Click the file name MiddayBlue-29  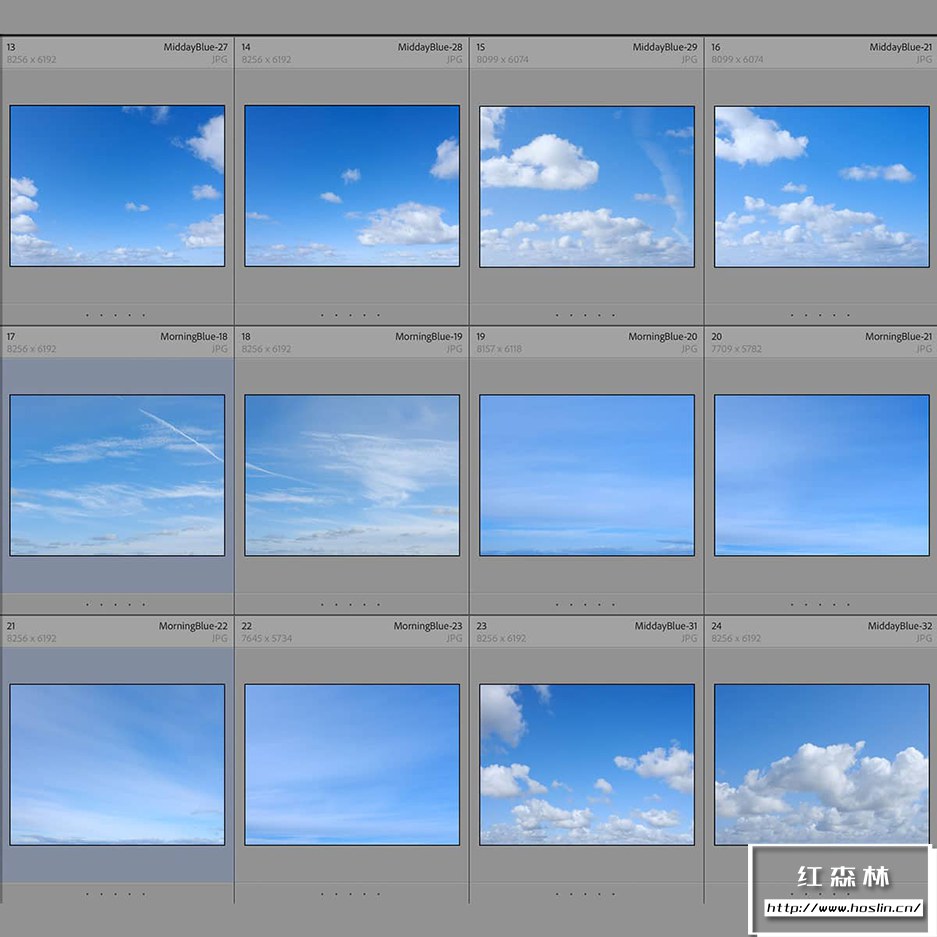[665, 47]
